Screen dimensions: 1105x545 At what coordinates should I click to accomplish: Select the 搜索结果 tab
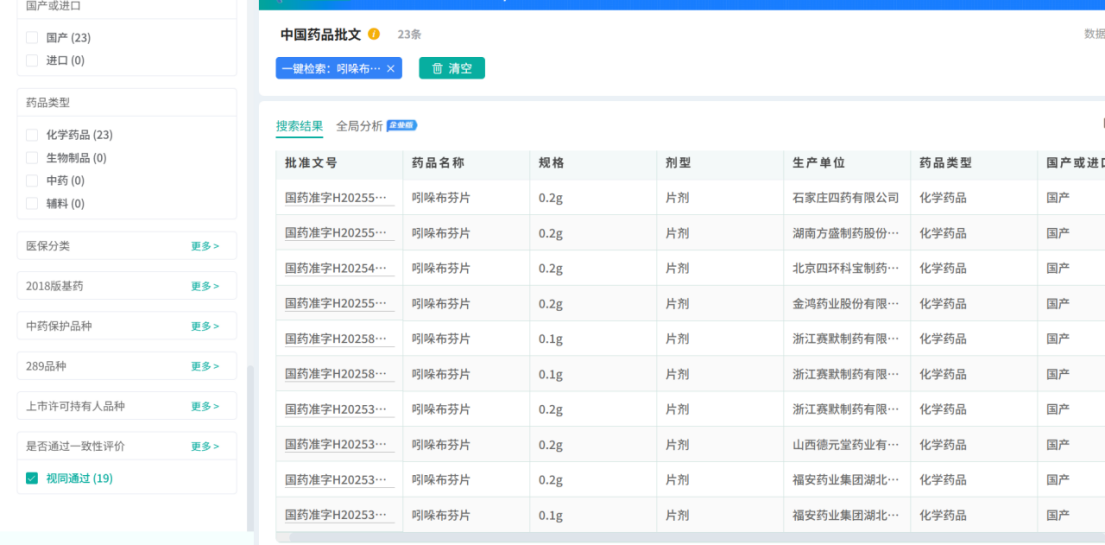[x=299, y=126]
